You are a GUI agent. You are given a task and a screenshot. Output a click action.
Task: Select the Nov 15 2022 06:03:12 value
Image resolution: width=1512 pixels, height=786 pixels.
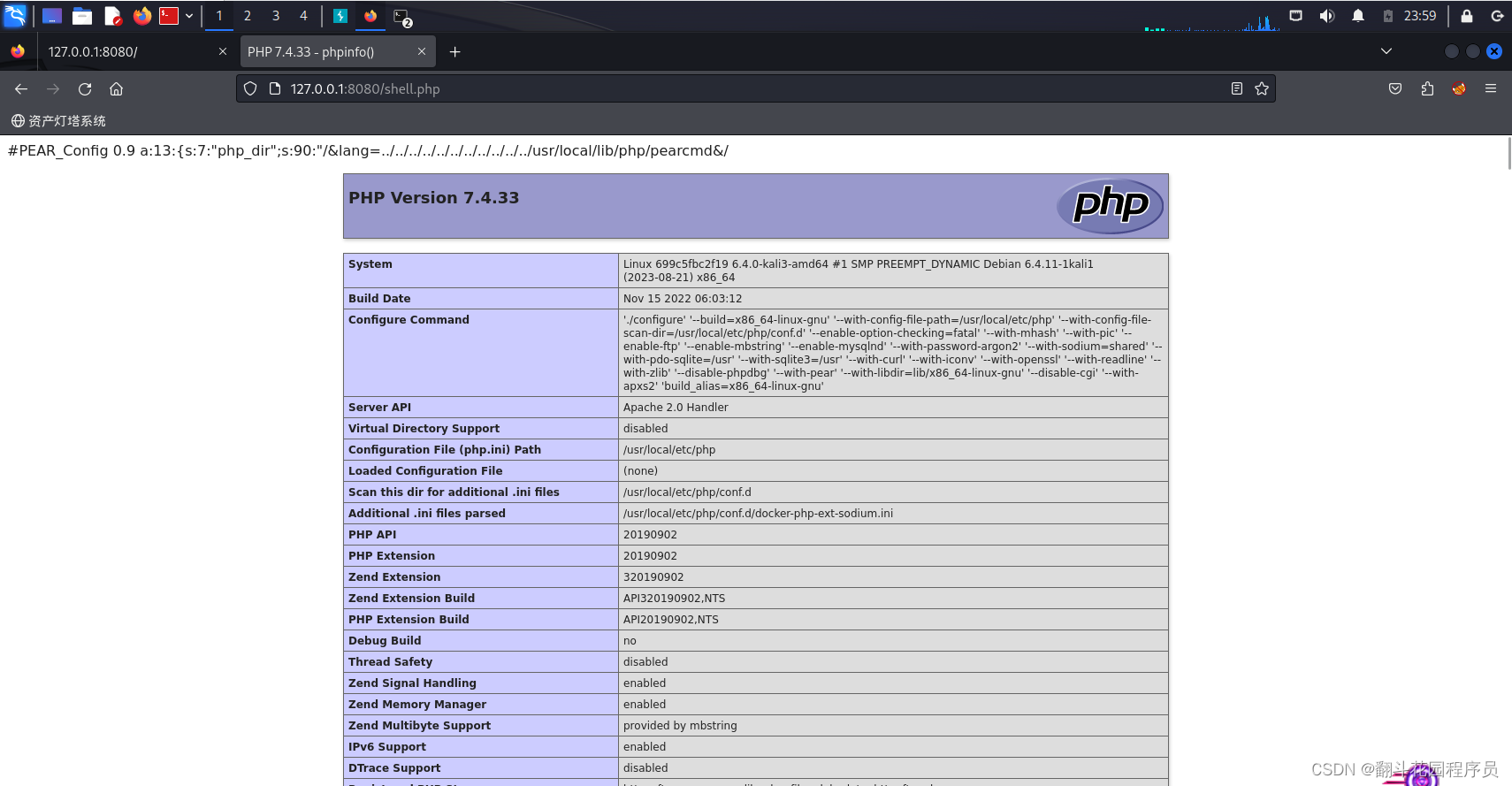coord(683,299)
